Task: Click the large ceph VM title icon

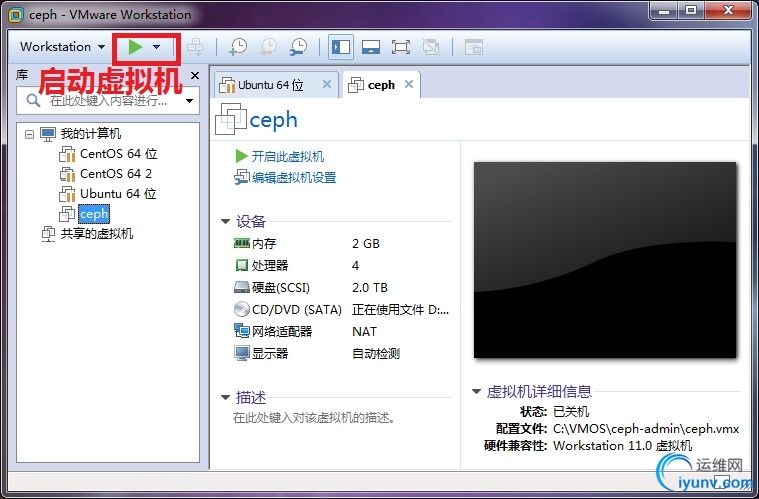Action: tap(231, 119)
